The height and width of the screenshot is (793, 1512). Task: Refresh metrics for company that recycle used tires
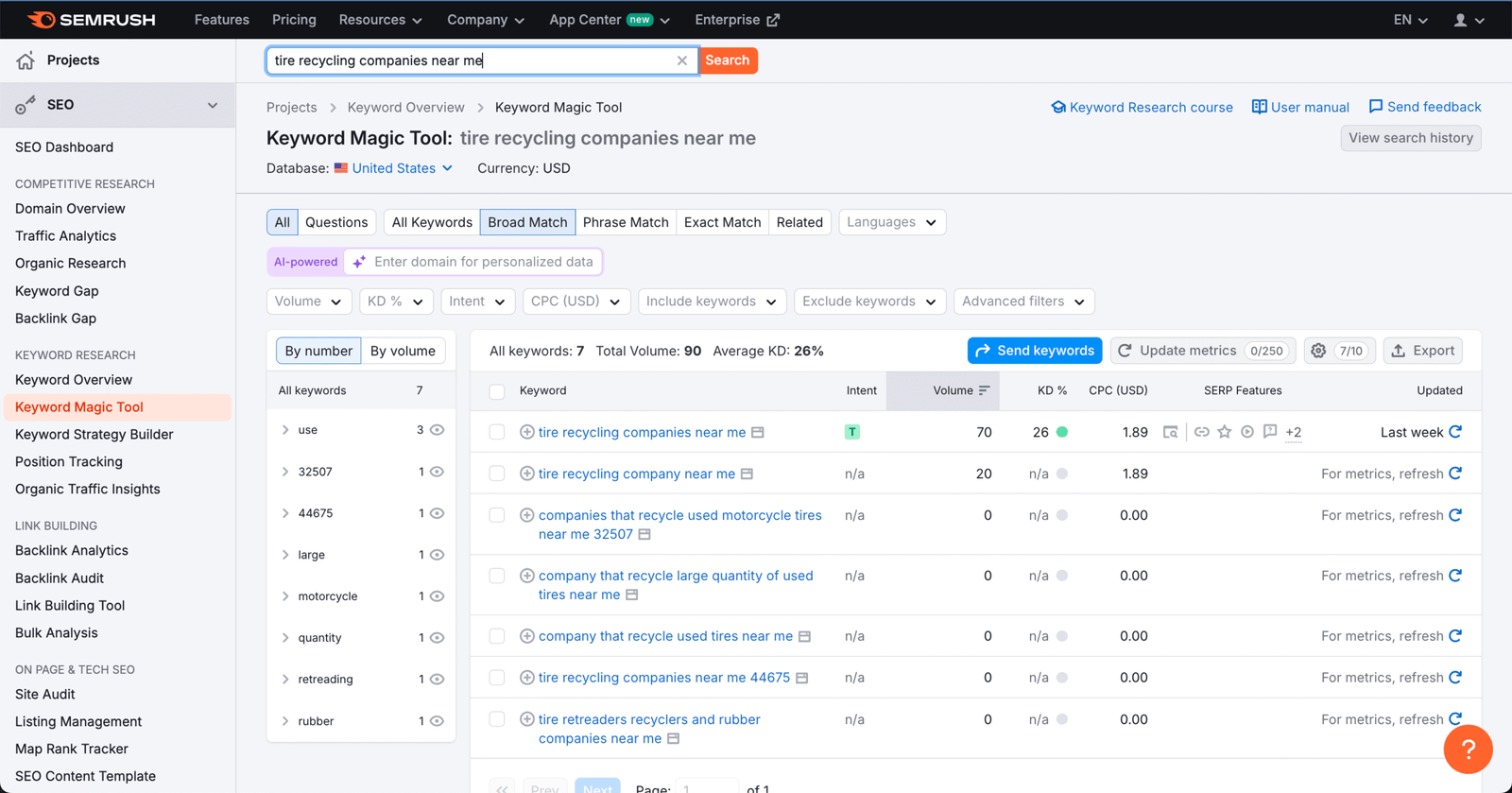(x=1455, y=636)
